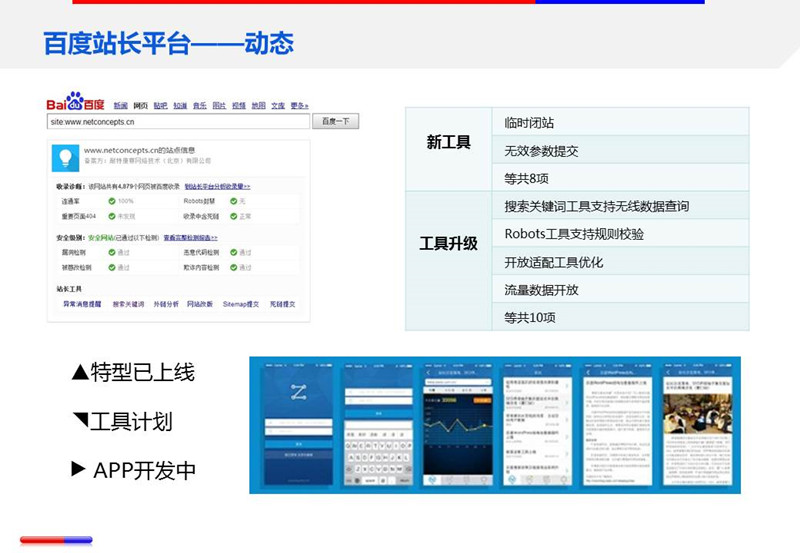
Task: Click green check icon for 被篡改检测
Action: tap(112, 267)
